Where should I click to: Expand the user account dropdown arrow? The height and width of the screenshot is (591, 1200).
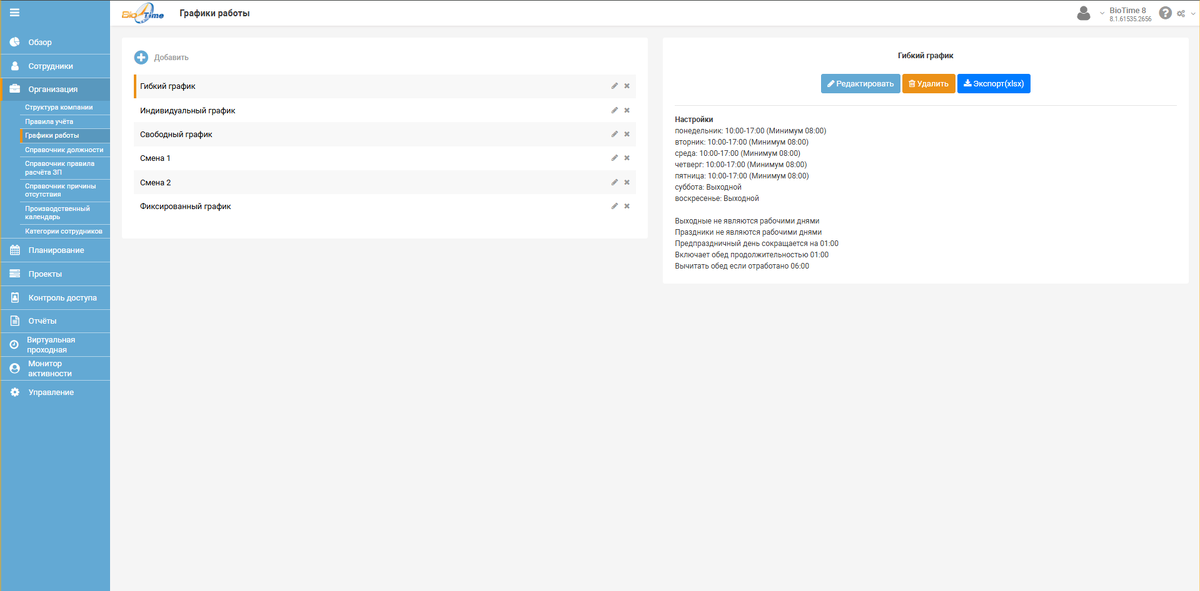click(1102, 13)
